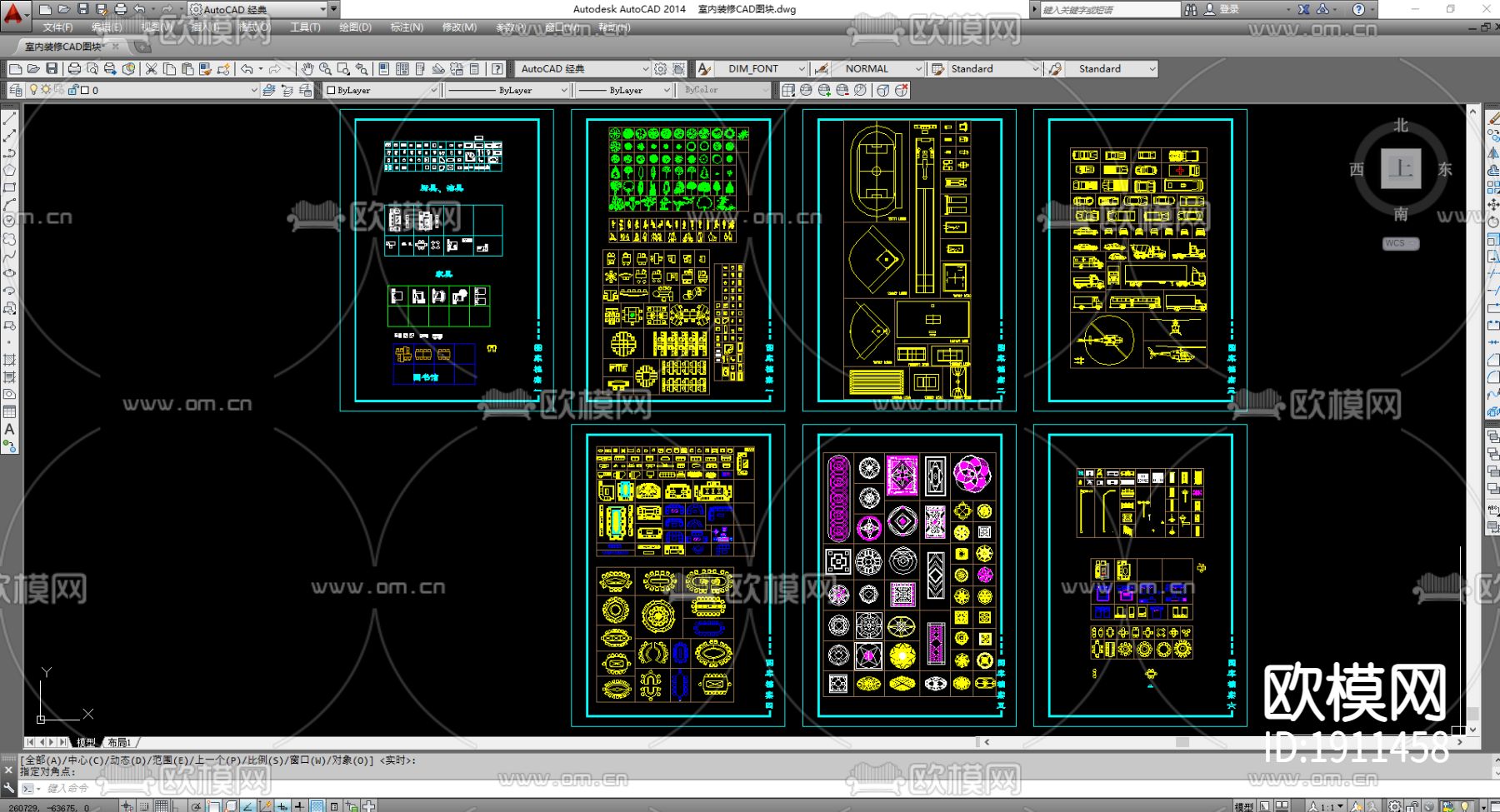Screen dimensions: 1500x812
Task: Switch to the 布局1 layout tab
Action: (x=119, y=742)
